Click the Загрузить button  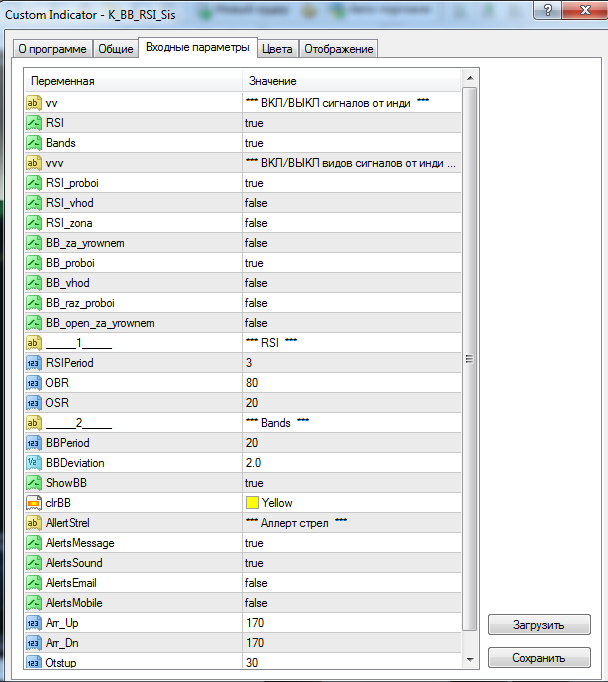(538, 625)
